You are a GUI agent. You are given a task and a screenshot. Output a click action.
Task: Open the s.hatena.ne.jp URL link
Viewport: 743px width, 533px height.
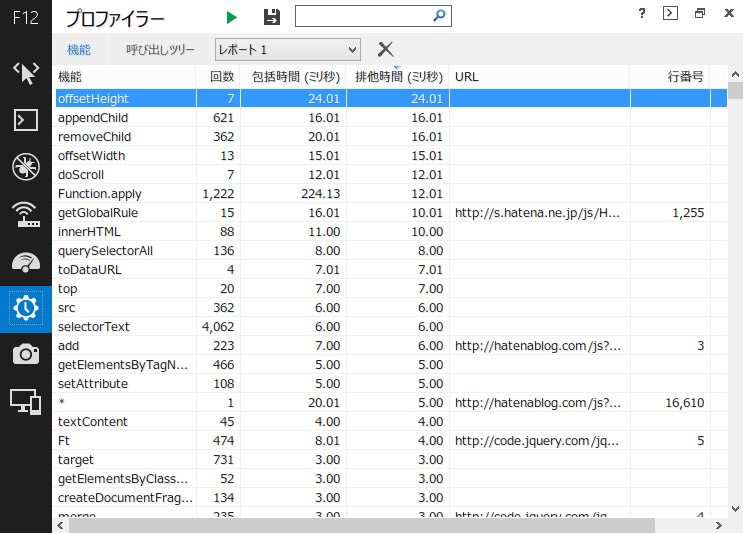pyautogui.click(x=537, y=213)
